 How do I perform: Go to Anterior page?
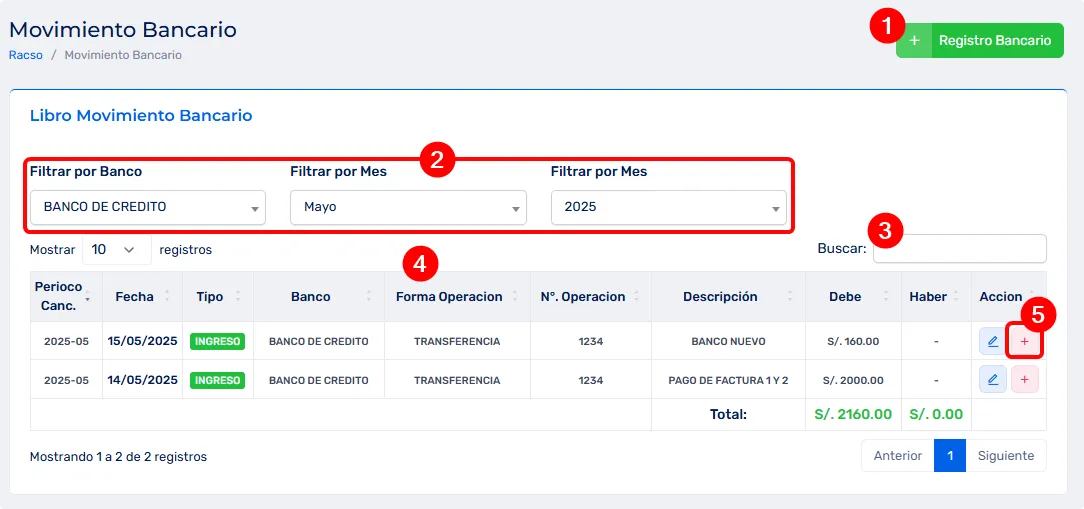897,456
